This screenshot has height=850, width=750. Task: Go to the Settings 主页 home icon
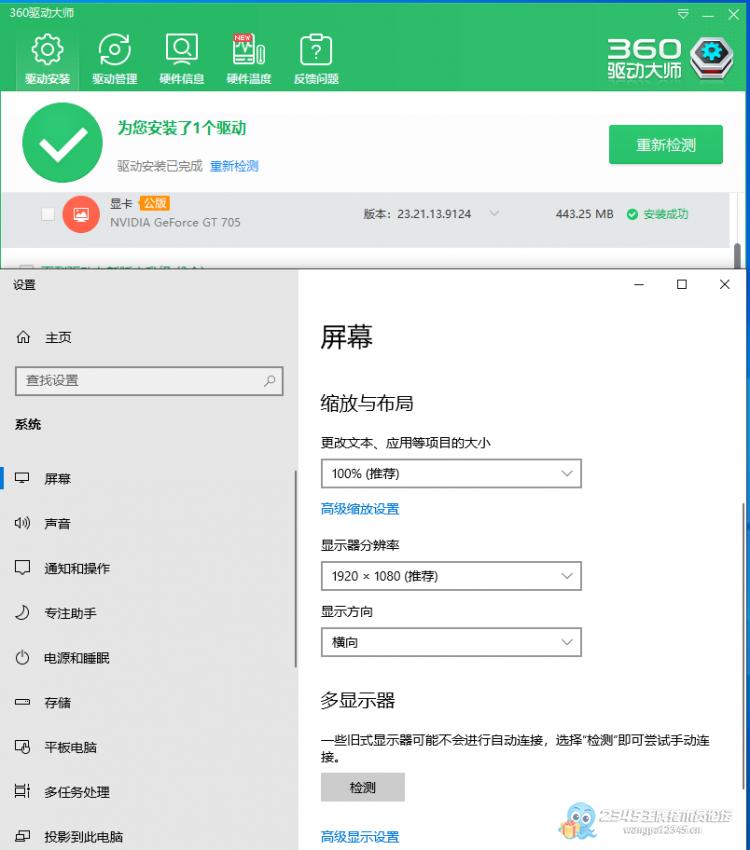point(23,337)
